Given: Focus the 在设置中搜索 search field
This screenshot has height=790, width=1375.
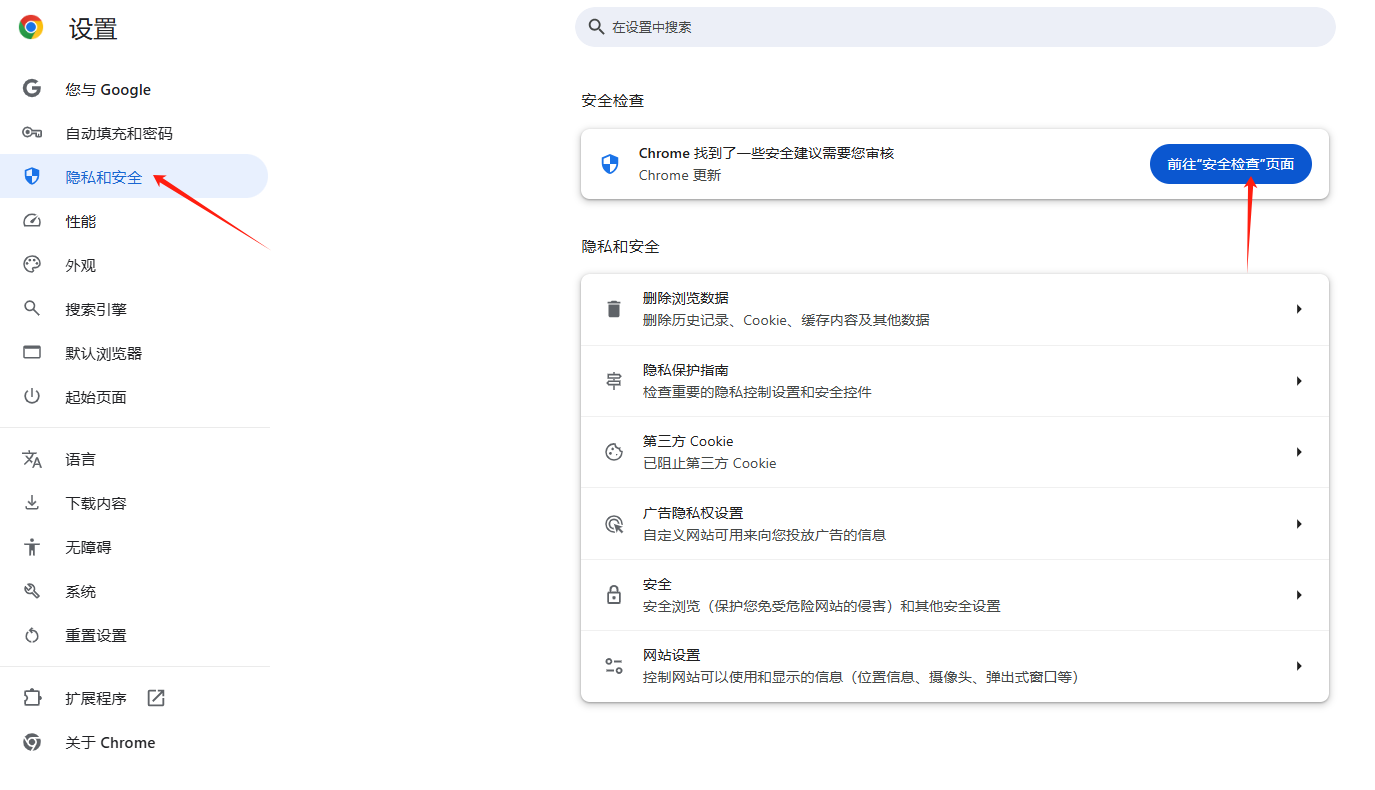Looking at the screenshot, I should [x=955, y=27].
